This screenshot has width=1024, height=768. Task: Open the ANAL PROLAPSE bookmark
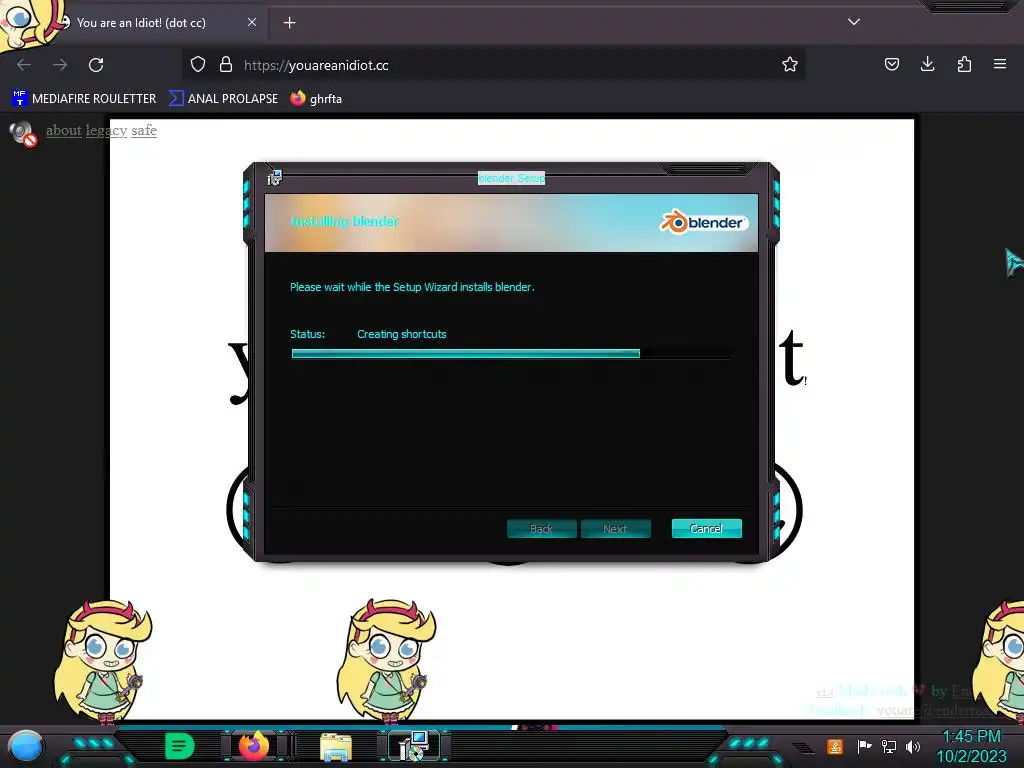point(223,99)
